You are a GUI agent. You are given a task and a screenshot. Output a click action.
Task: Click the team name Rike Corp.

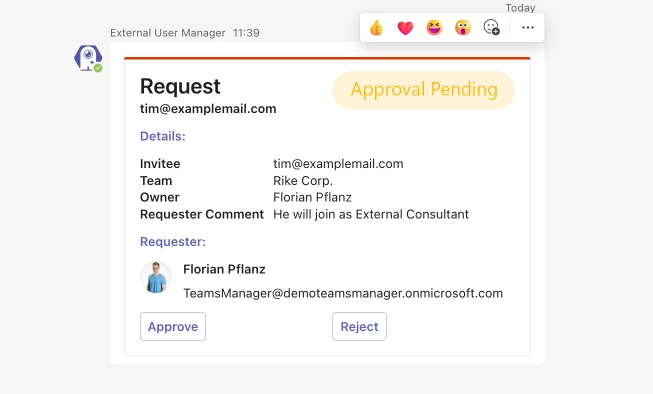click(x=303, y=181)
